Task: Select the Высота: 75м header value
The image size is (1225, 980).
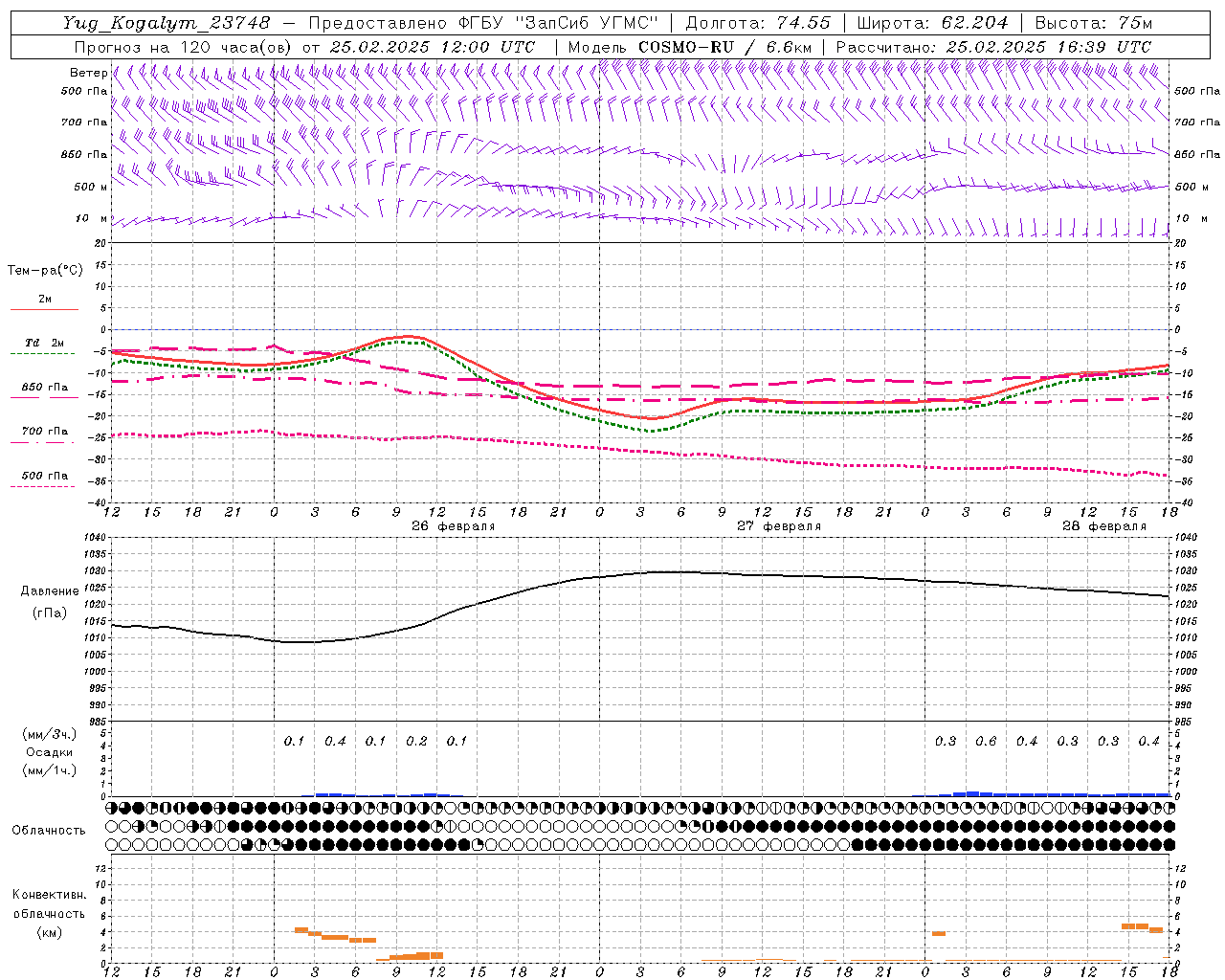Action: tap(1093, 23)
